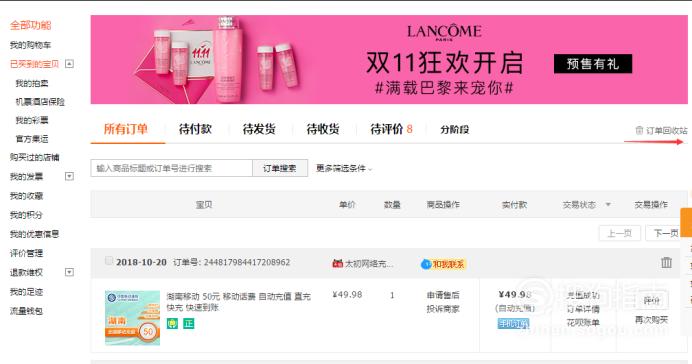
Task: Open the 太初网络充 shop name link
Action: 368,263
